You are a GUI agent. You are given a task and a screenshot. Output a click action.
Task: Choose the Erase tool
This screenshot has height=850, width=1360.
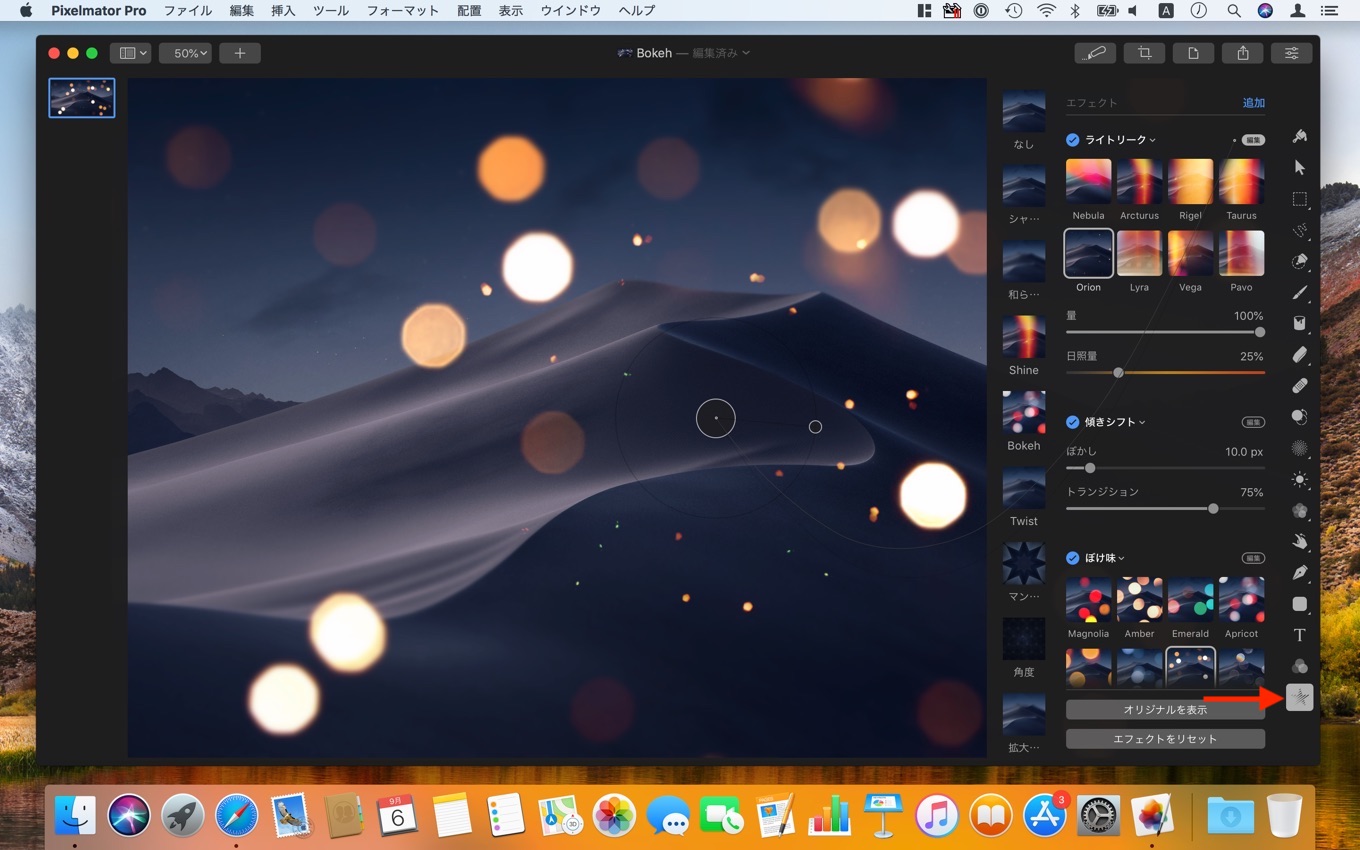coord(1300,354)
